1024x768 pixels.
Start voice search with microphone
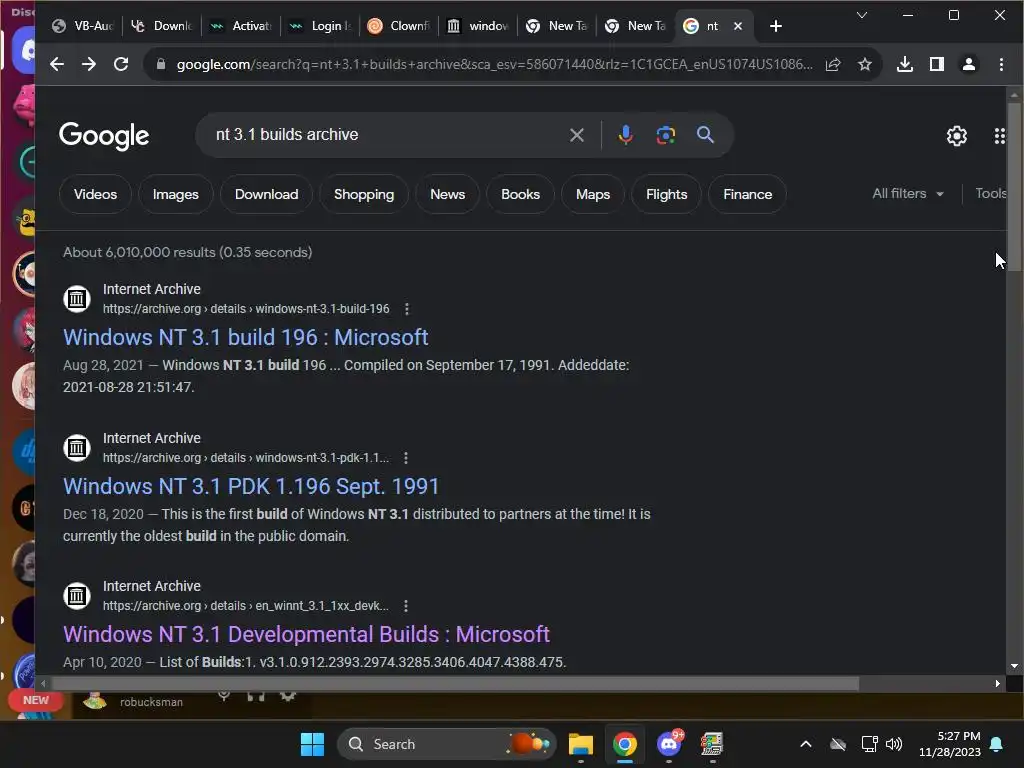click(x=625, y=135)
